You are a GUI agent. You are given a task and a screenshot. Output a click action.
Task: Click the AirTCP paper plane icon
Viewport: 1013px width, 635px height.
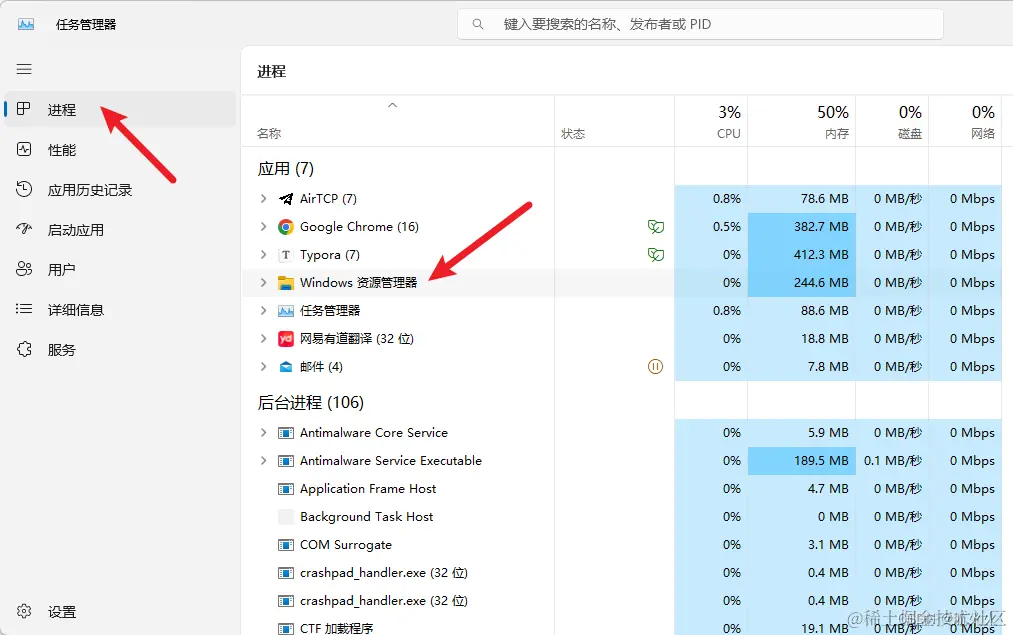pyautogui.click(x=286, y=198)
